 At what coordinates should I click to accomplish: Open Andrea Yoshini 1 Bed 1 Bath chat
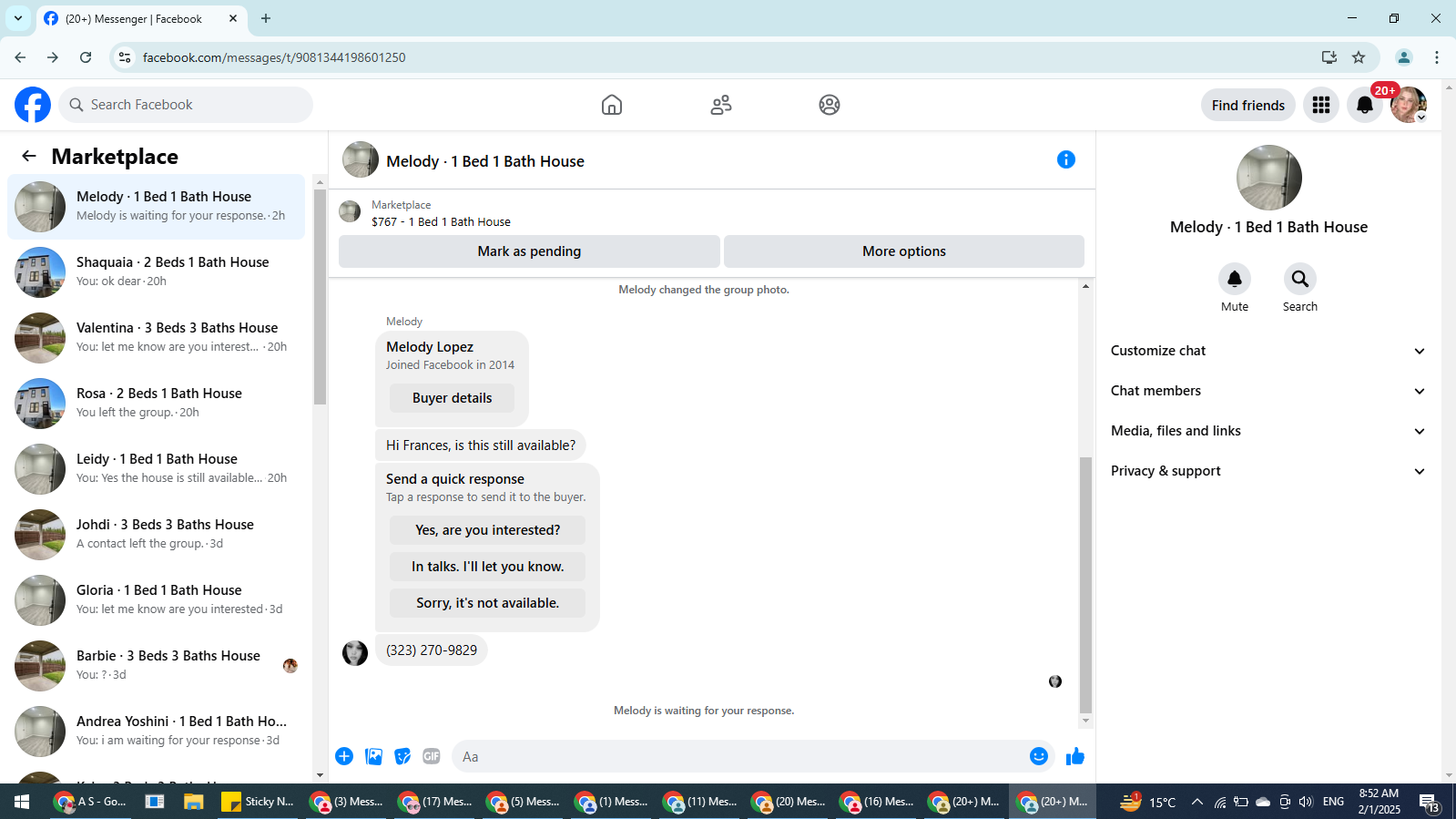(157, 732)
